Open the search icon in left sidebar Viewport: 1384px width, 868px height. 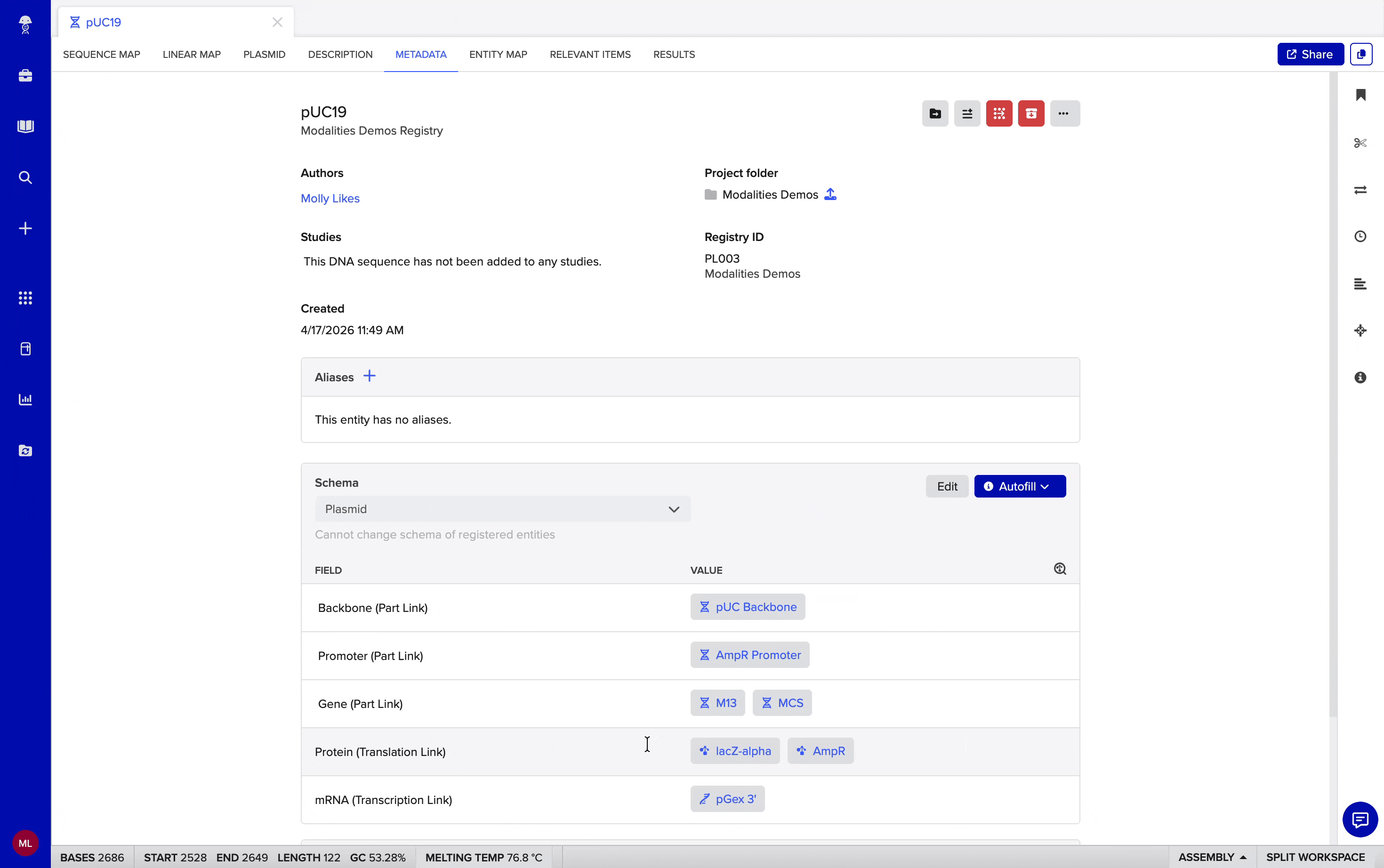point(25,177)
